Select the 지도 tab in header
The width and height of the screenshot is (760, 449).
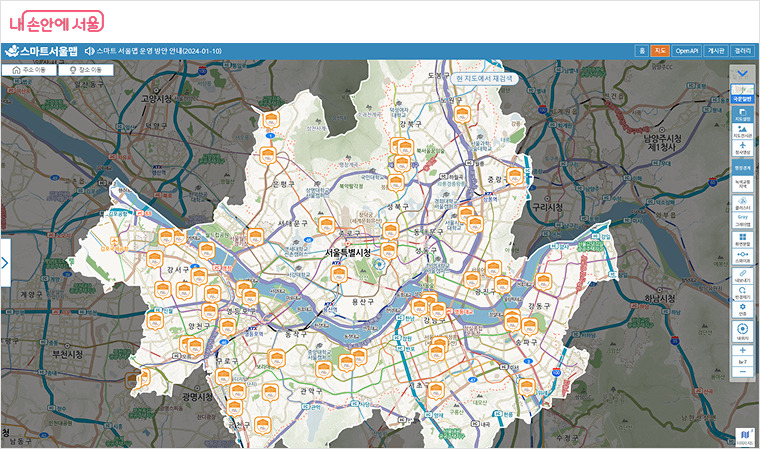(660, 50)
